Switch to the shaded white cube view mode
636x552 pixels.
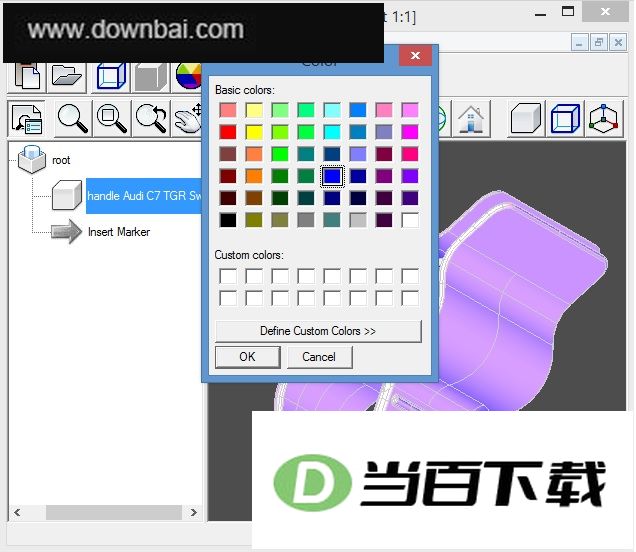(525, 118)
